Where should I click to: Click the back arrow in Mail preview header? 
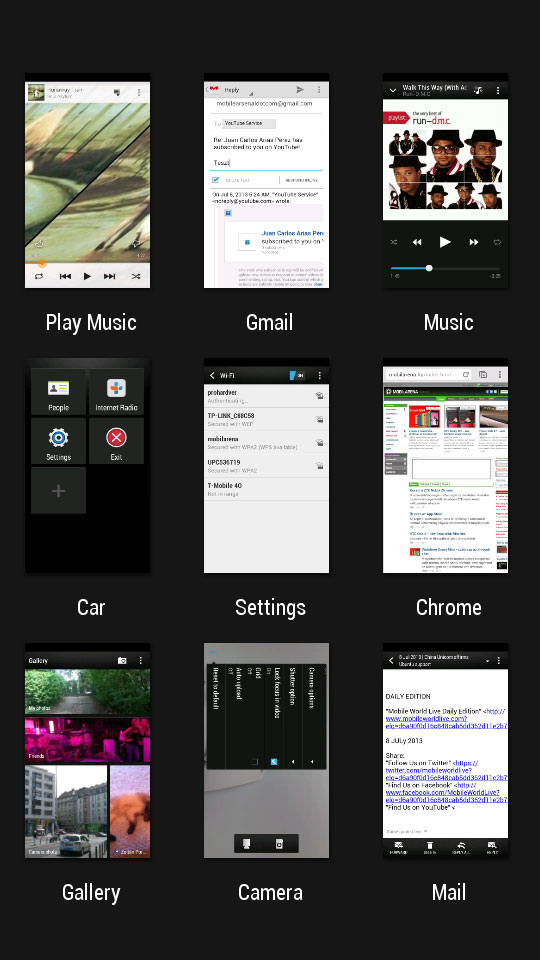click(x=391, y=661)
